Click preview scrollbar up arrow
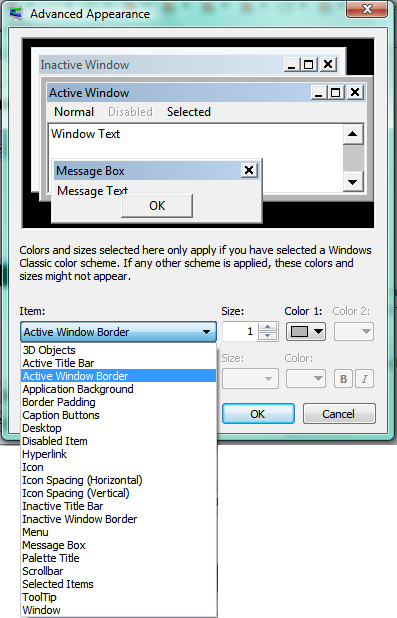The image size is (397, 618). click(x=352, y=134)
